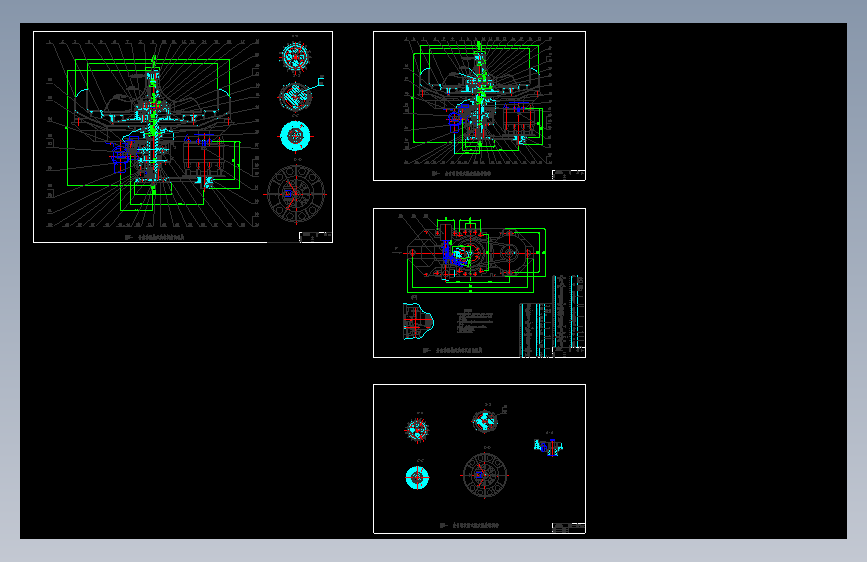Click the title block of the large left sheet
This screenshot has width=867, height=562.
(x=316, y=237)
